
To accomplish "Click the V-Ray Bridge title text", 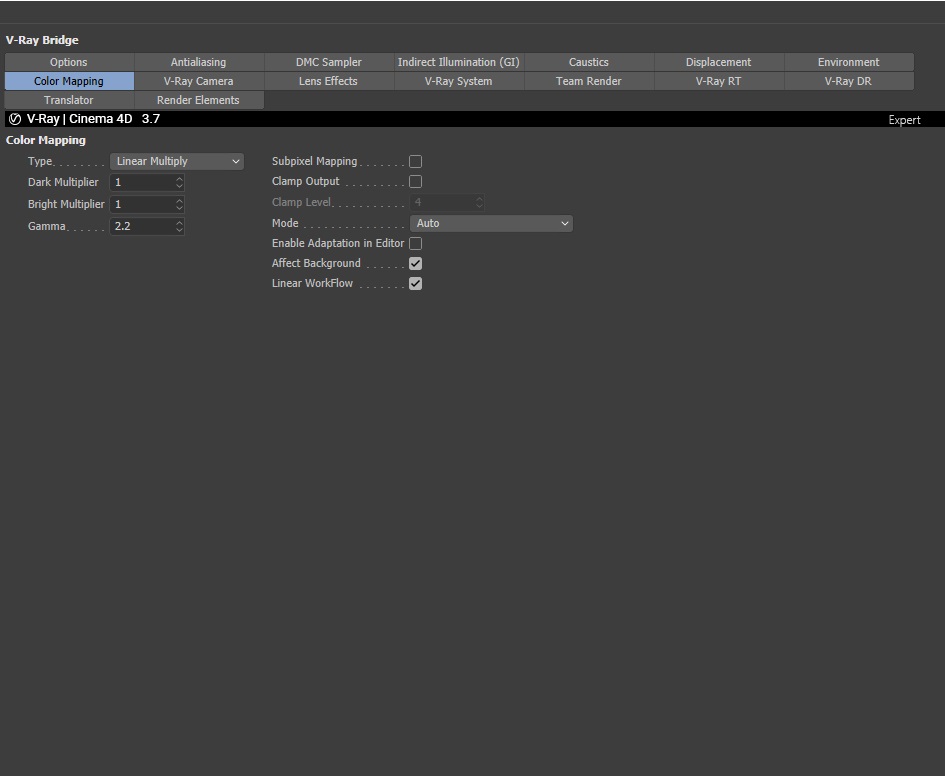I will (x=42, y=40).
